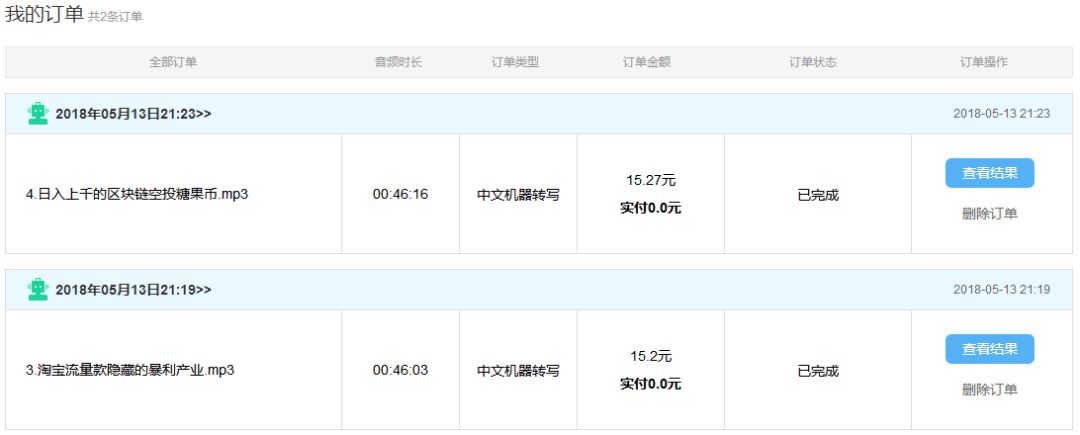Screen dimensions: 1080x435
Task: View results for 淘宝流量款 order
Action: 989,349
